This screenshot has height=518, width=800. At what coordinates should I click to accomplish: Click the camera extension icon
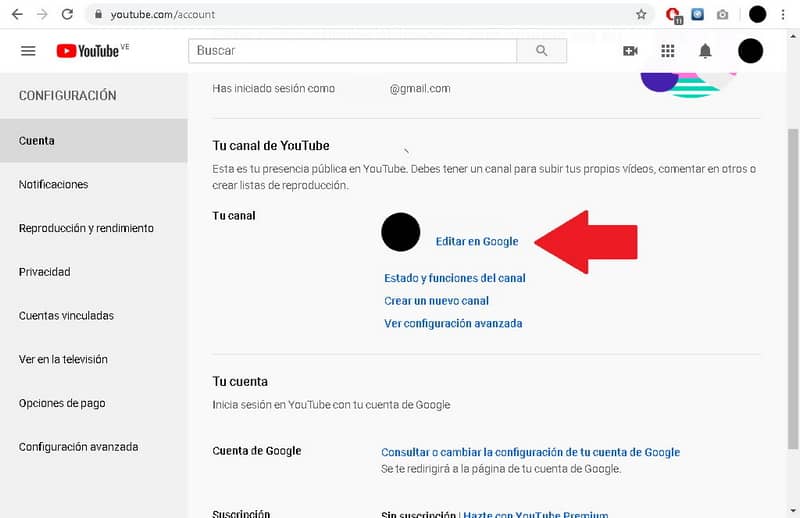[722, 15]
